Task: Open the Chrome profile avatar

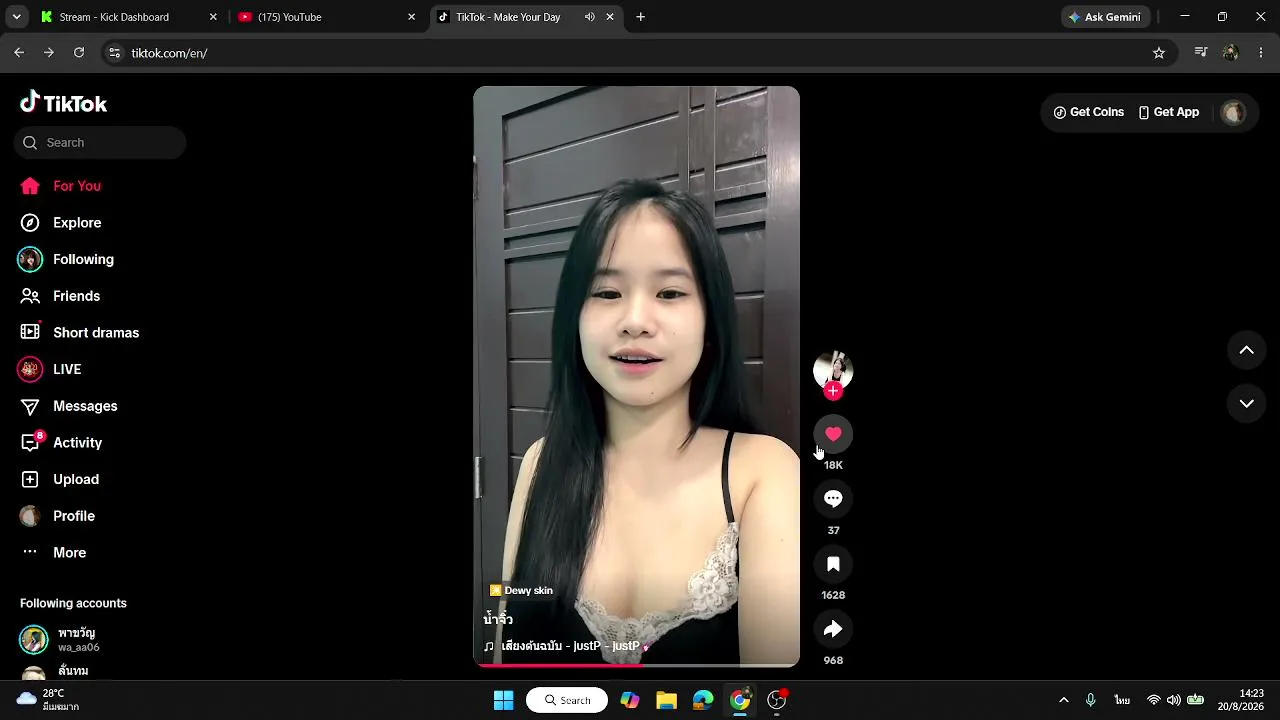Action: tap(1231, 53)
